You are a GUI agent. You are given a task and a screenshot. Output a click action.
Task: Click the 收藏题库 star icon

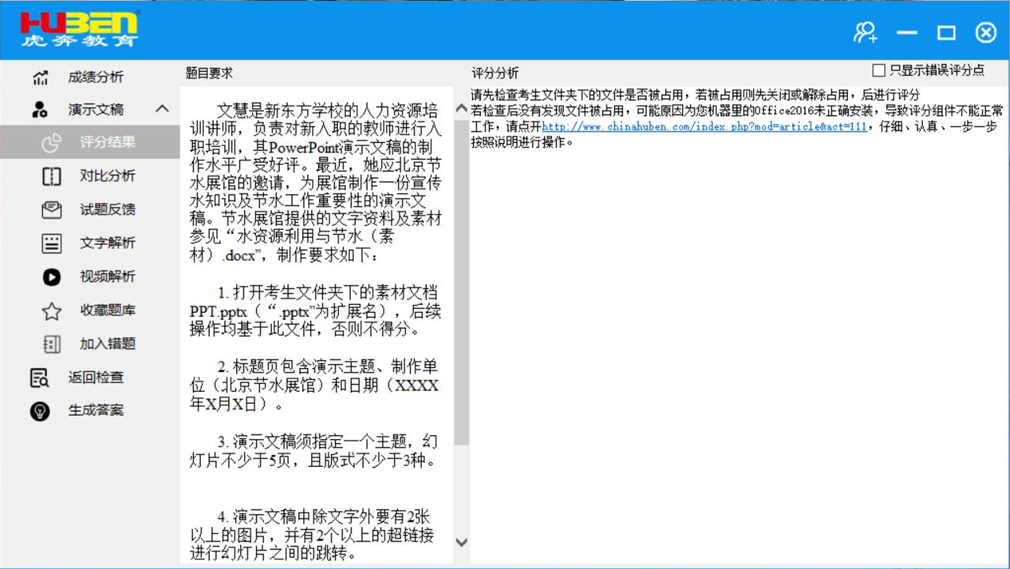coord(52,311)
